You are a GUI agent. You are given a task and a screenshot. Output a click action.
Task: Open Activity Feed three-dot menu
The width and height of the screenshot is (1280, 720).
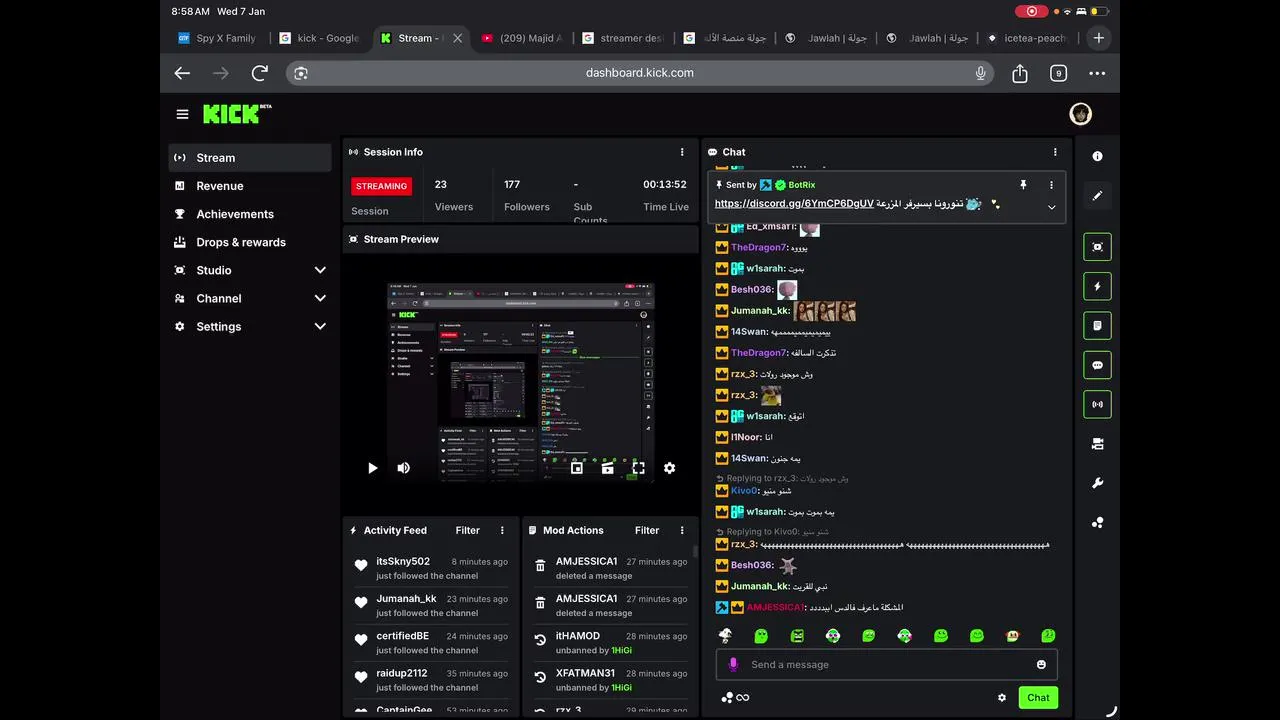pyautogui.click(x=502, y=530)
